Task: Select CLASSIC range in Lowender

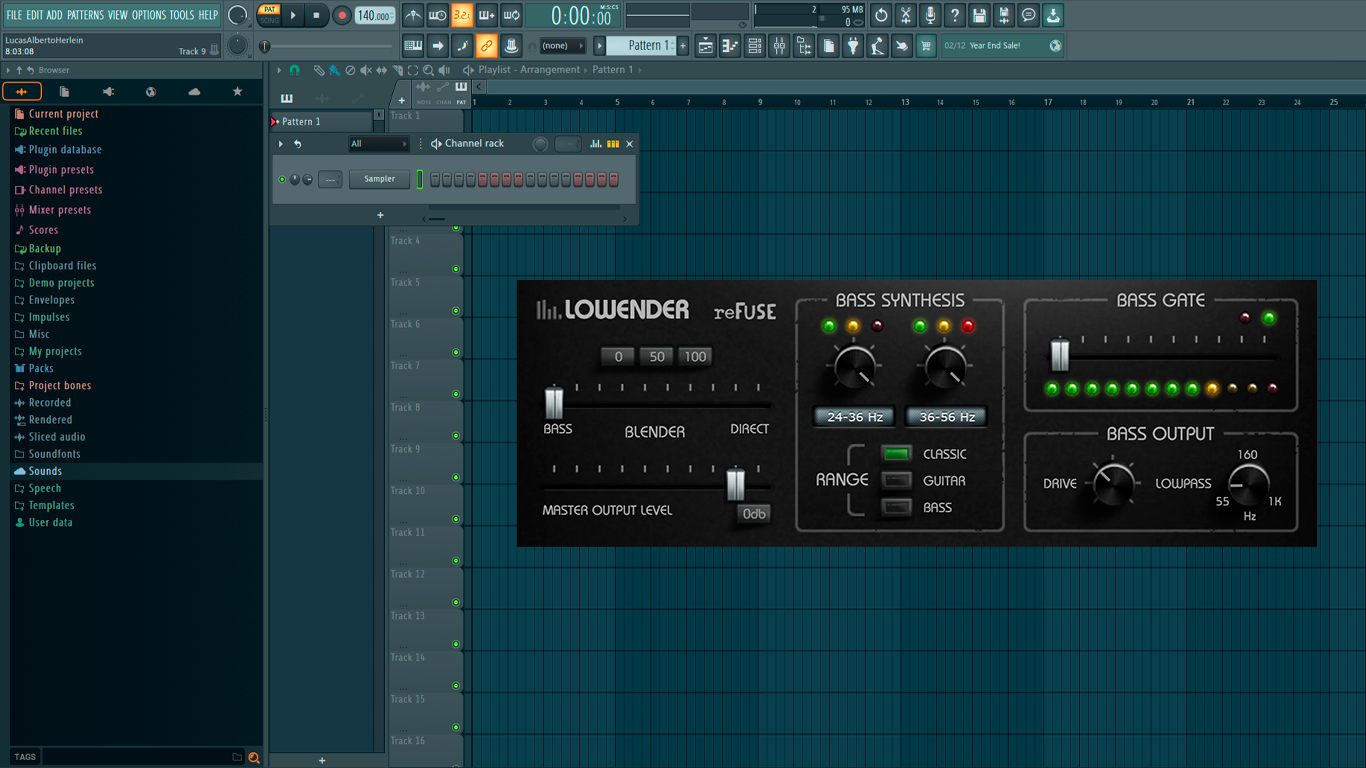Action: point(897,454)
